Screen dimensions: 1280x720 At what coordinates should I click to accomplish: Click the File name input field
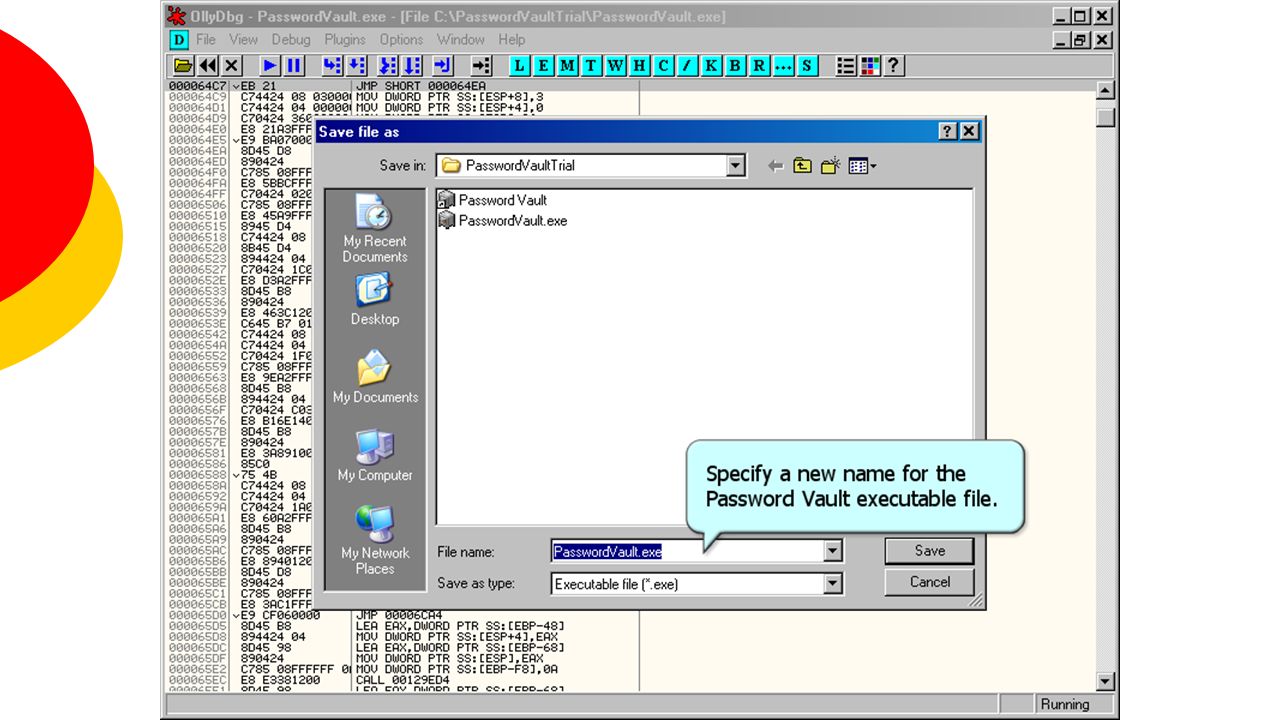[688, 551]
